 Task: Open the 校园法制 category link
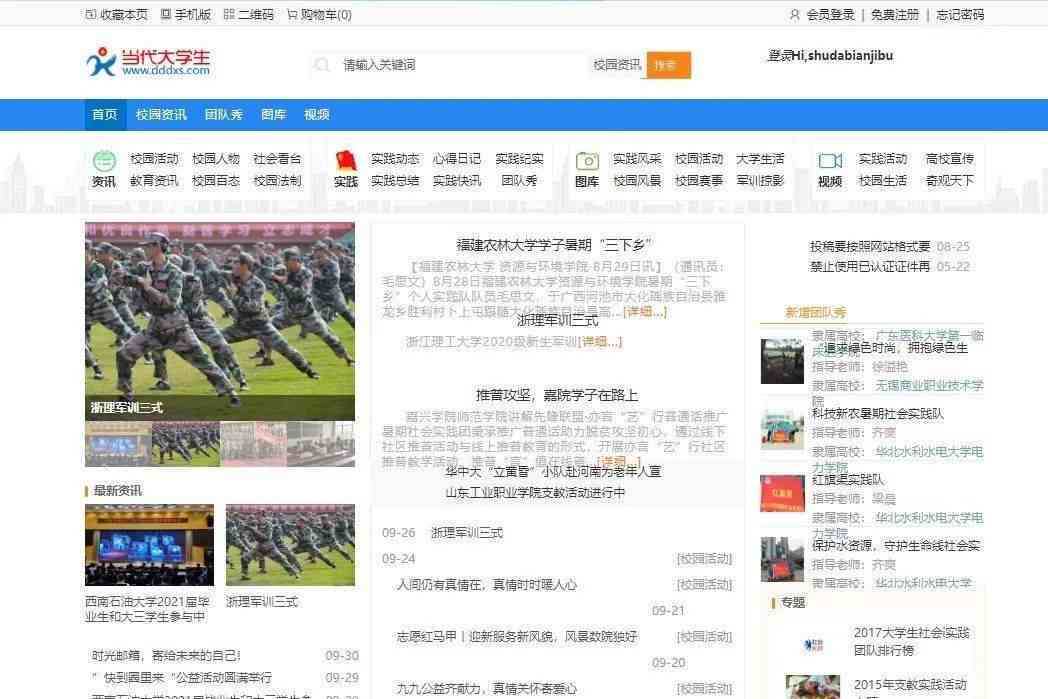click(277, 180)
